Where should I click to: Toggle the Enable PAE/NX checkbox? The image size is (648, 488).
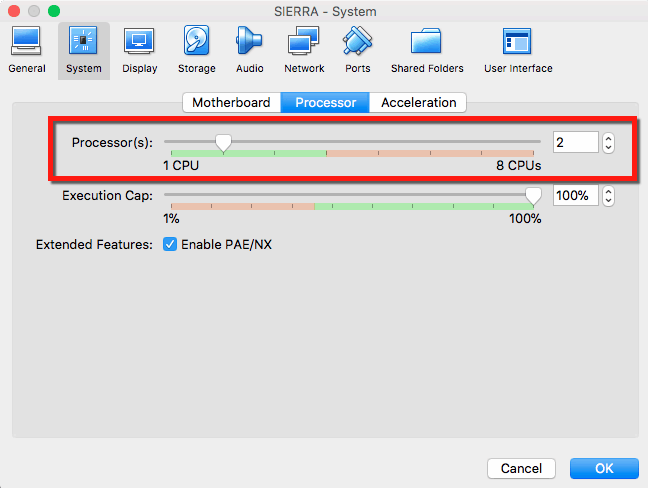170,244
